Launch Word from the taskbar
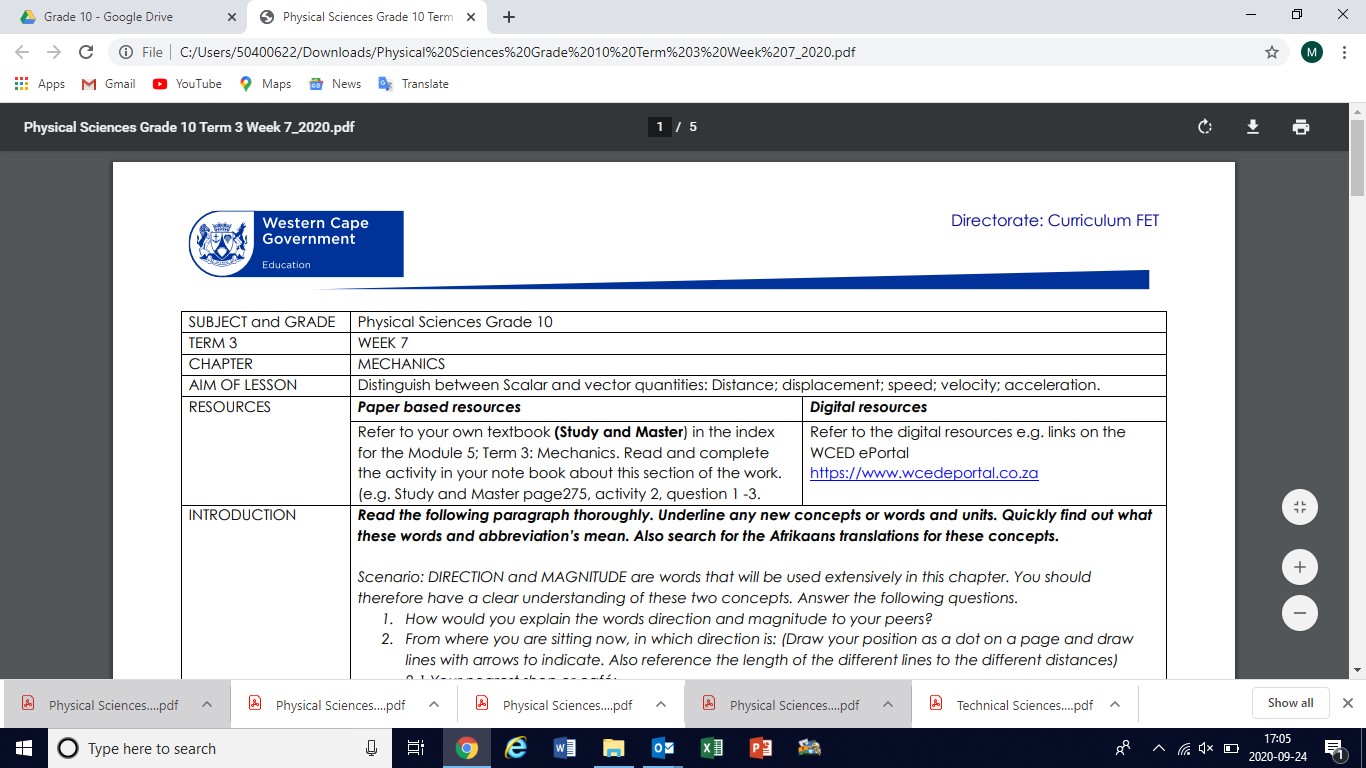1366x768 pixels. point(565,748)
